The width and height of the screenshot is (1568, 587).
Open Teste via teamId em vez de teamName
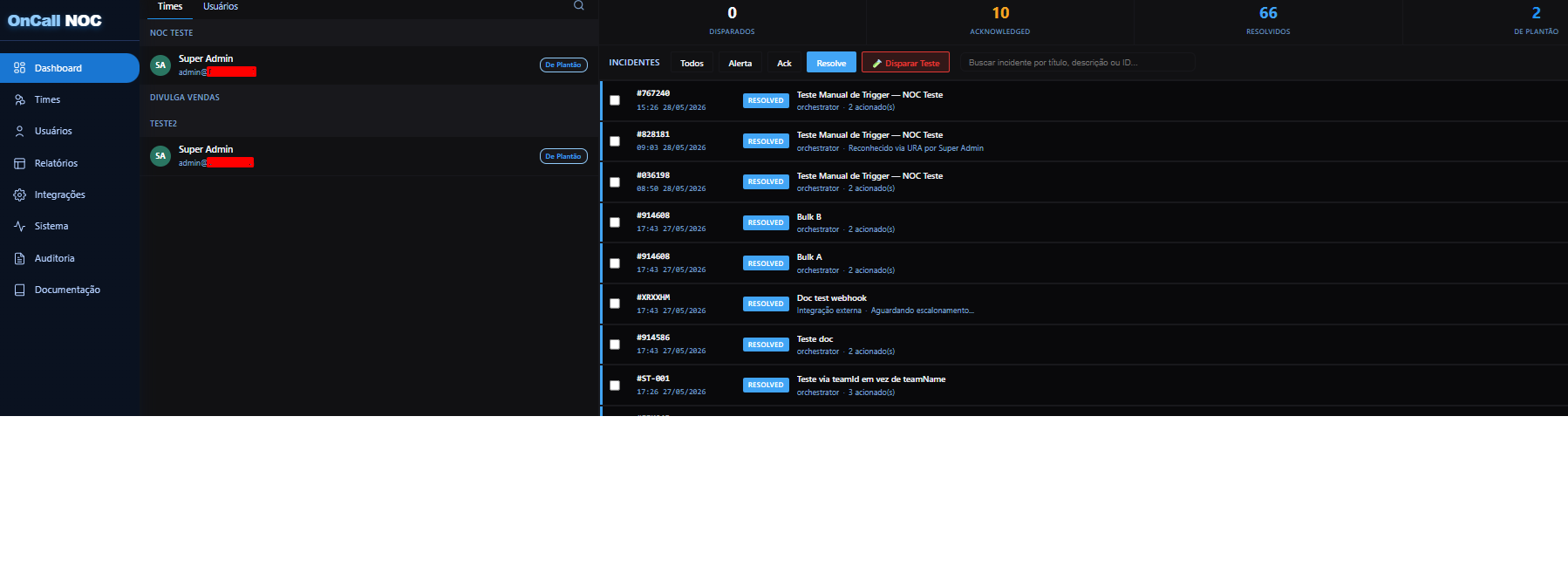point(871,379)
